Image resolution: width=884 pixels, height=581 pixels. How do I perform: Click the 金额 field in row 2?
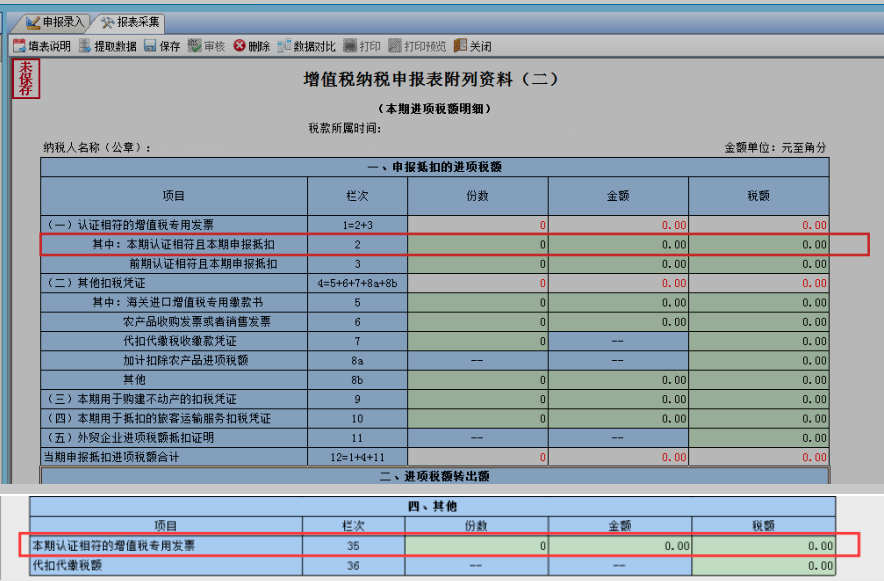(x=618, y=245)
